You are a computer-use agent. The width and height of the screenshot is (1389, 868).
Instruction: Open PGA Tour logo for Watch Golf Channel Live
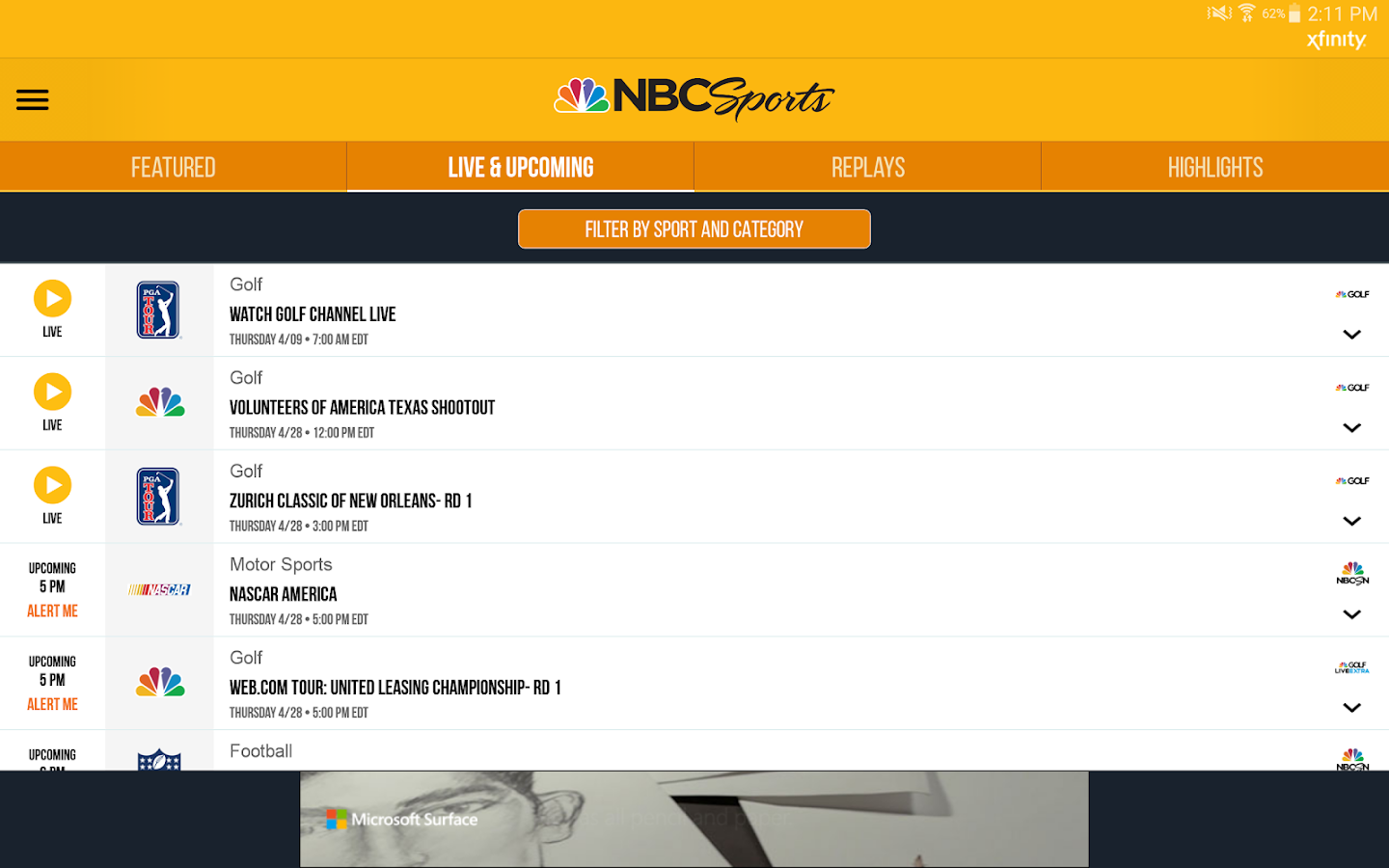pos(159,310)
